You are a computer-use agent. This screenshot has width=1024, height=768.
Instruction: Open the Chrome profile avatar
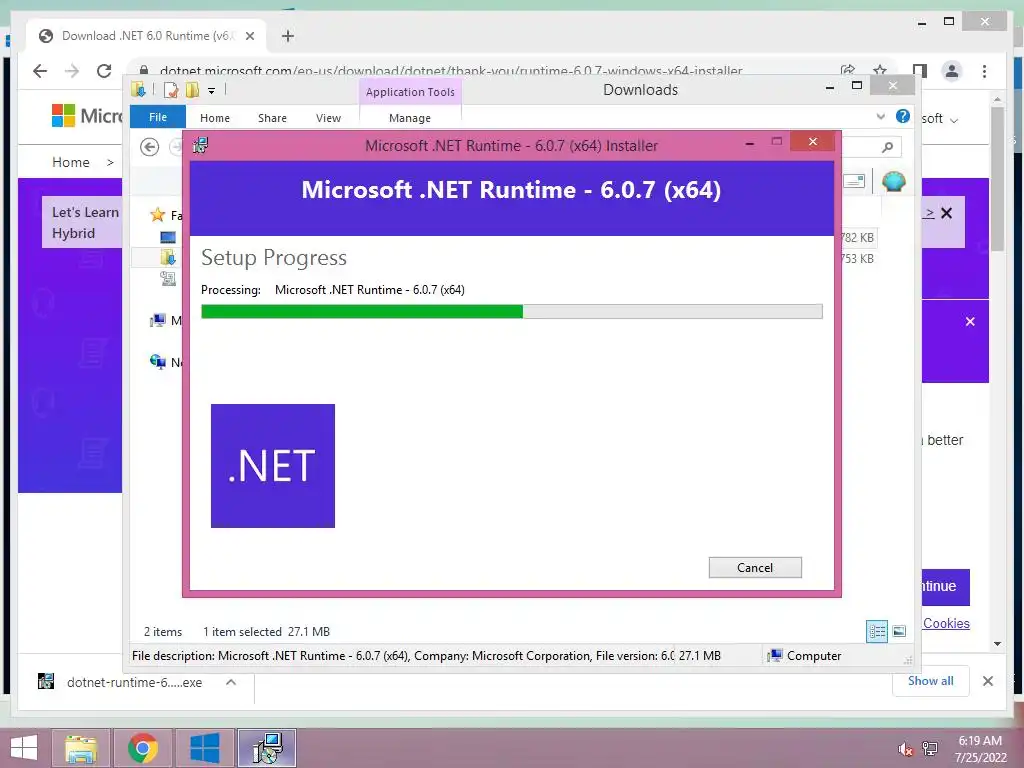(x=952, y=71)
